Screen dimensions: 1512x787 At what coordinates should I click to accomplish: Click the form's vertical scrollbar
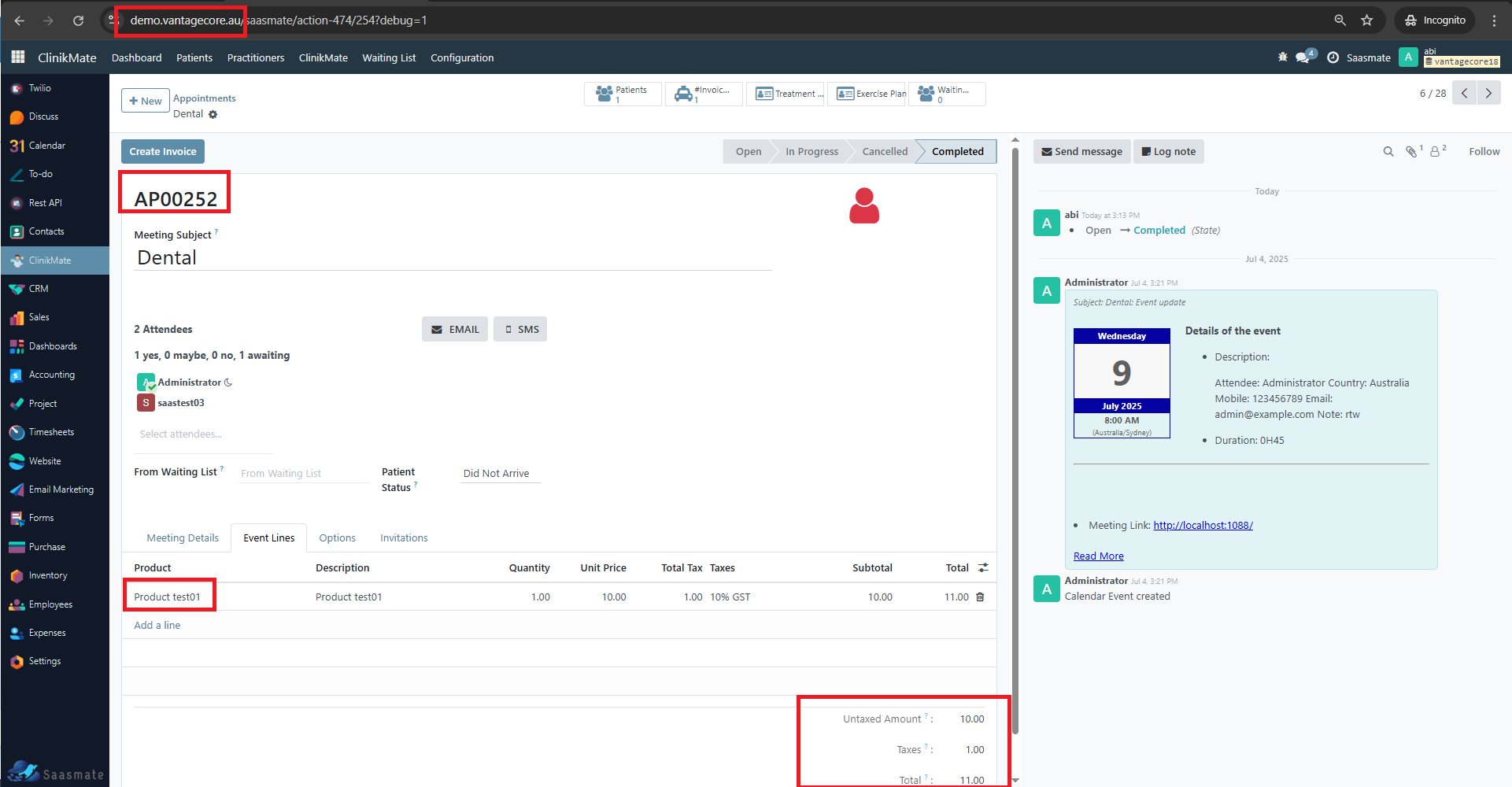[x=1015, y=441]
